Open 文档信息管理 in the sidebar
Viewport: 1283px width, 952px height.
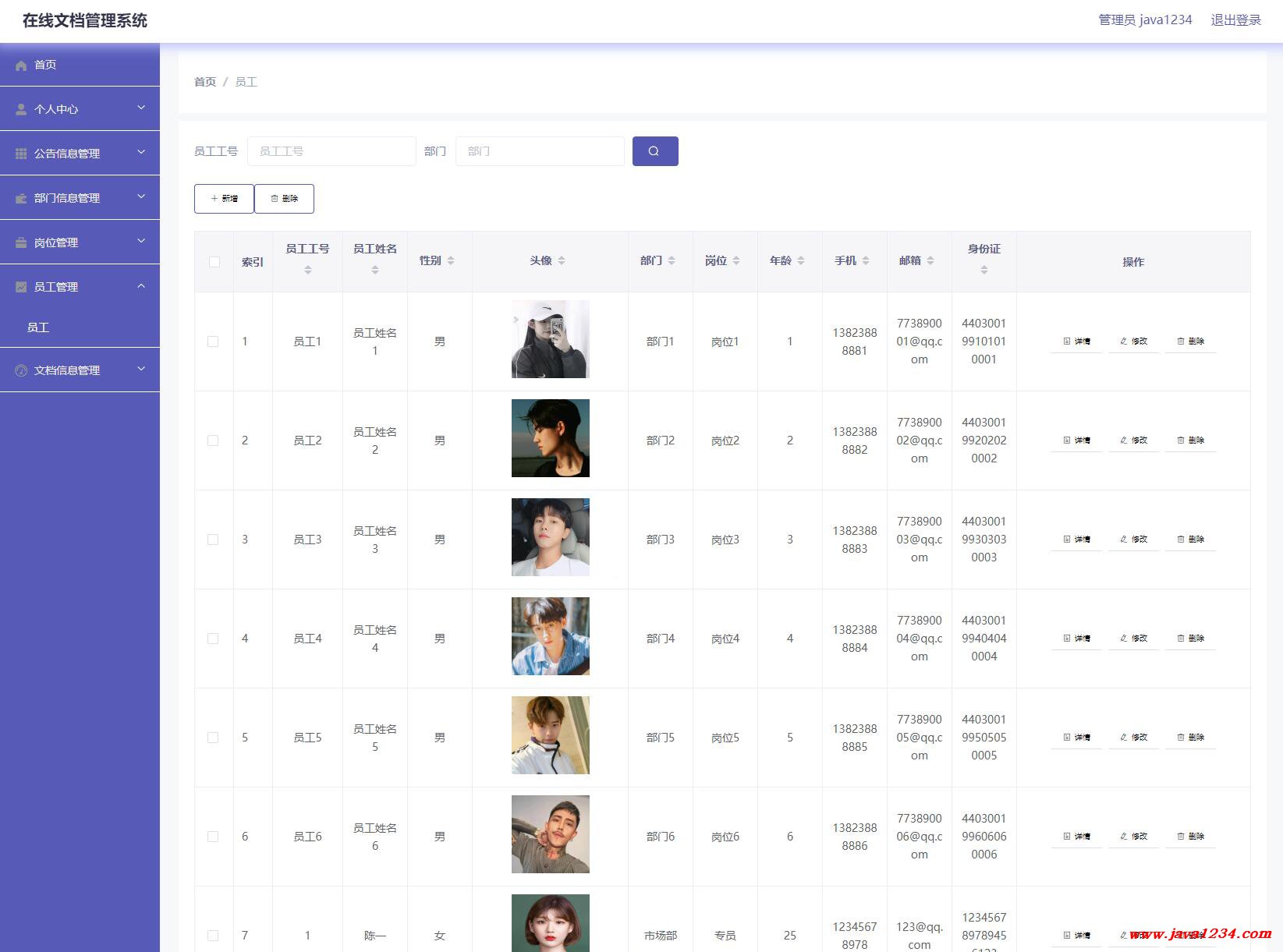80,370
